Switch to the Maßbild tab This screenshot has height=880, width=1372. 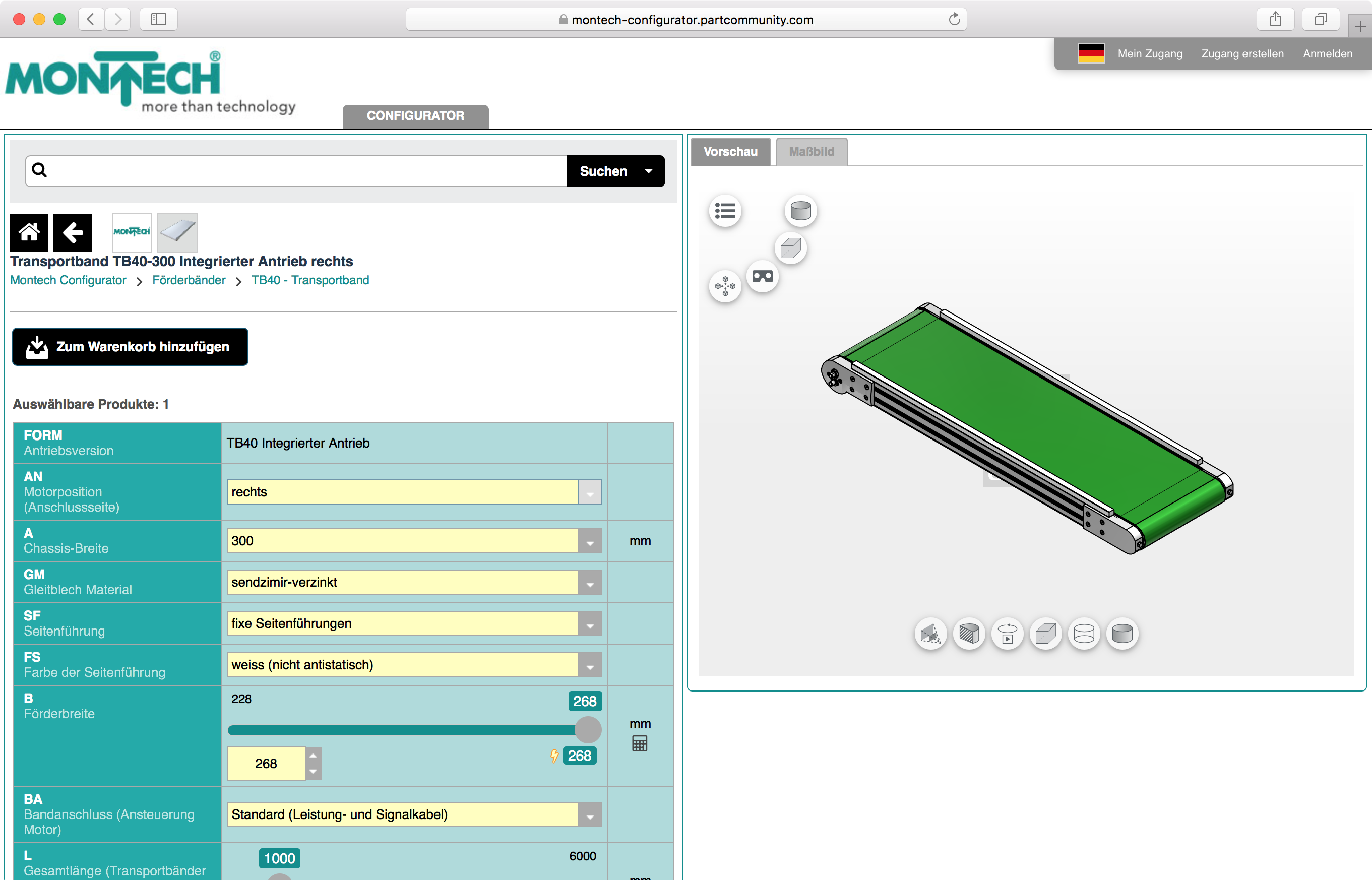click(x=812, y=151)
